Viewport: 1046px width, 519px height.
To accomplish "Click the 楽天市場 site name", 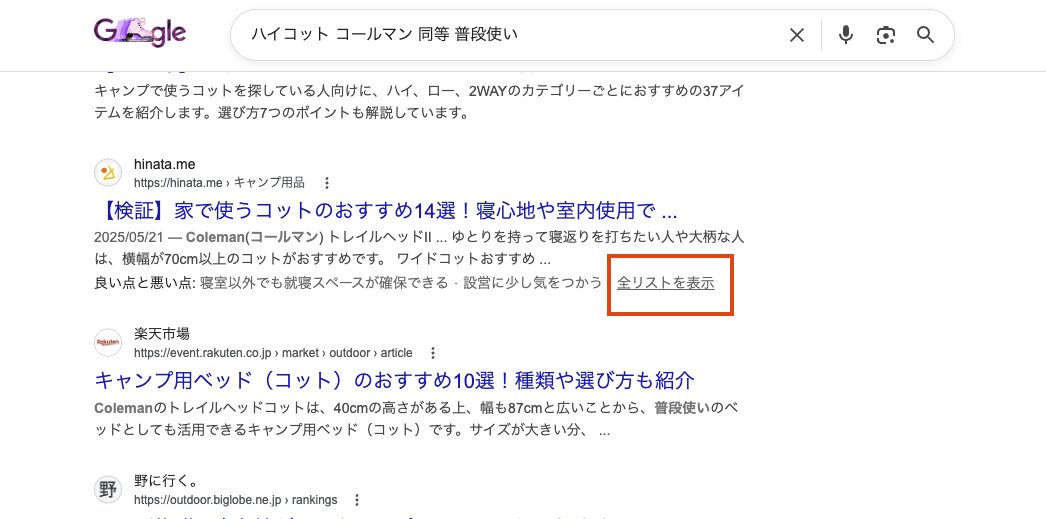I will (x=162, y=334).
